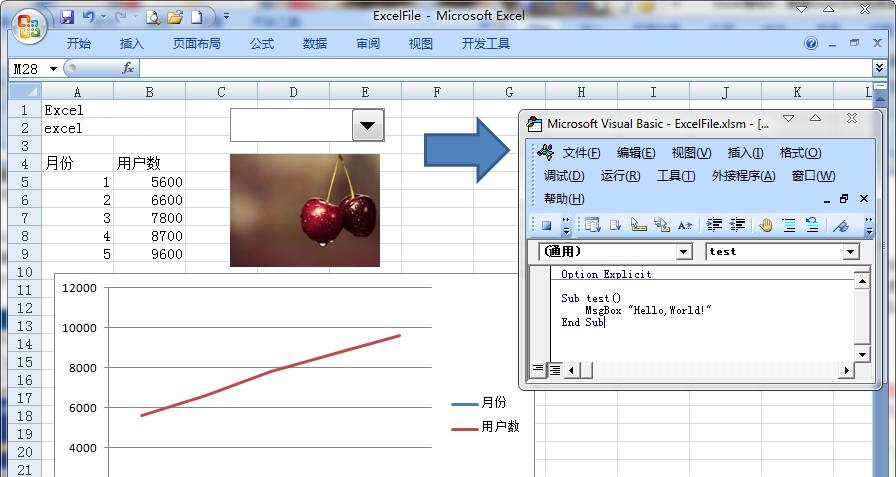The height and width of the screenshot is (477, 896).
Task: Click the MsgBox "Hello,World!" code line
Action: [x=648, y=310]
